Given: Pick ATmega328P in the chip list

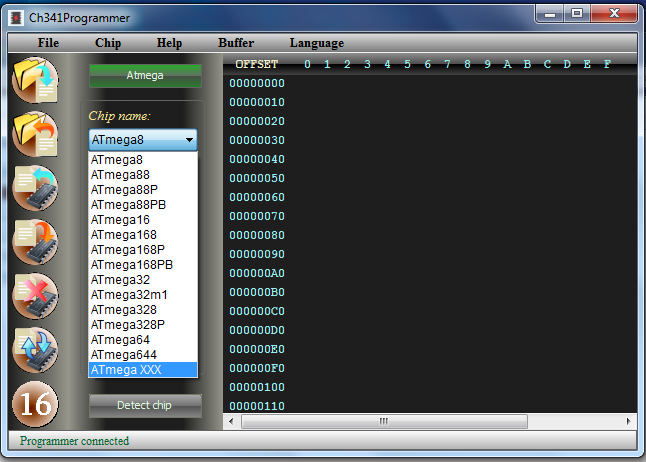Looking at the screenshot, I should pyautogui.click(x=143, y=325).
